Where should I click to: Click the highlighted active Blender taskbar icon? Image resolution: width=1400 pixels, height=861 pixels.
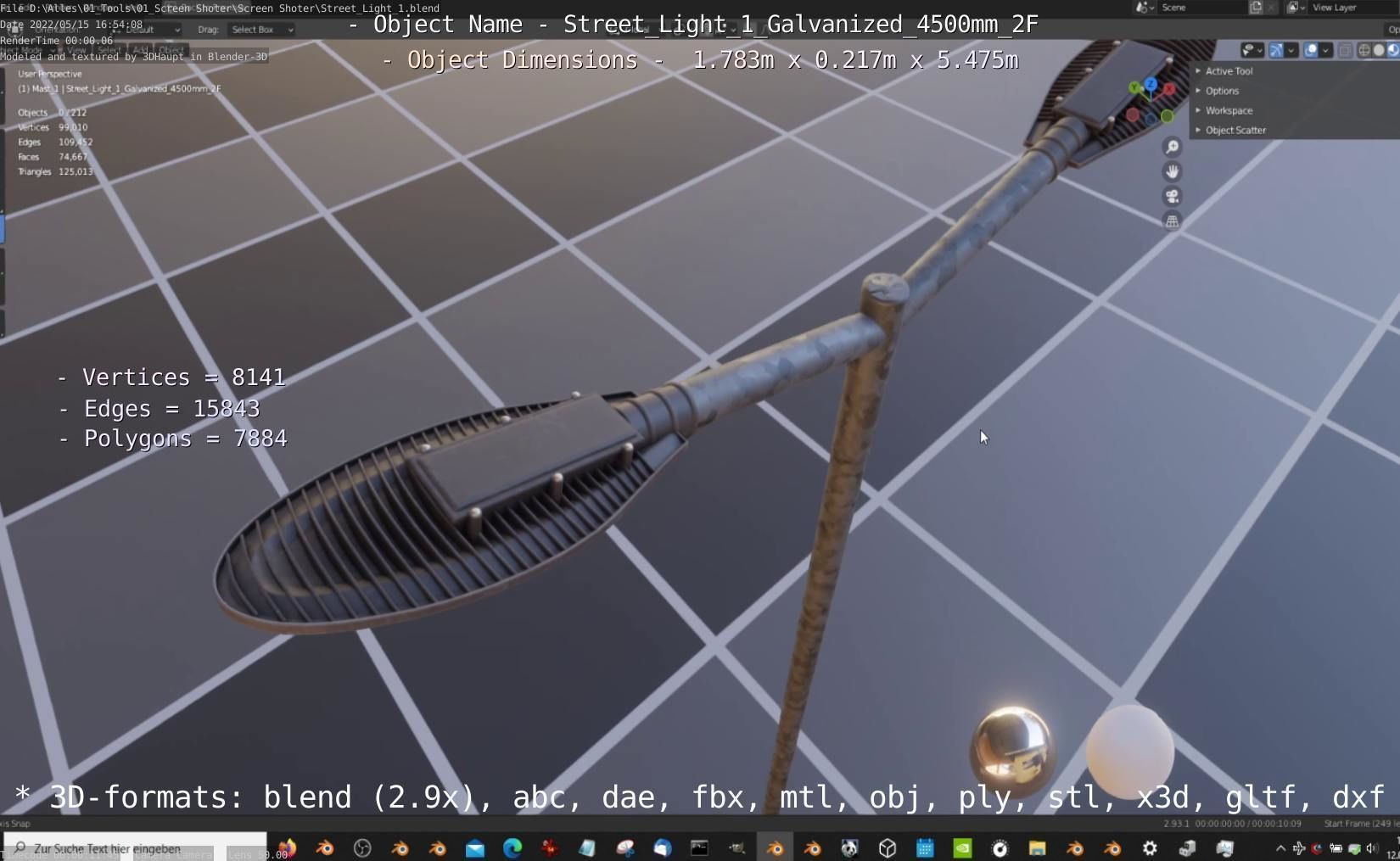[x=775, y=847]
